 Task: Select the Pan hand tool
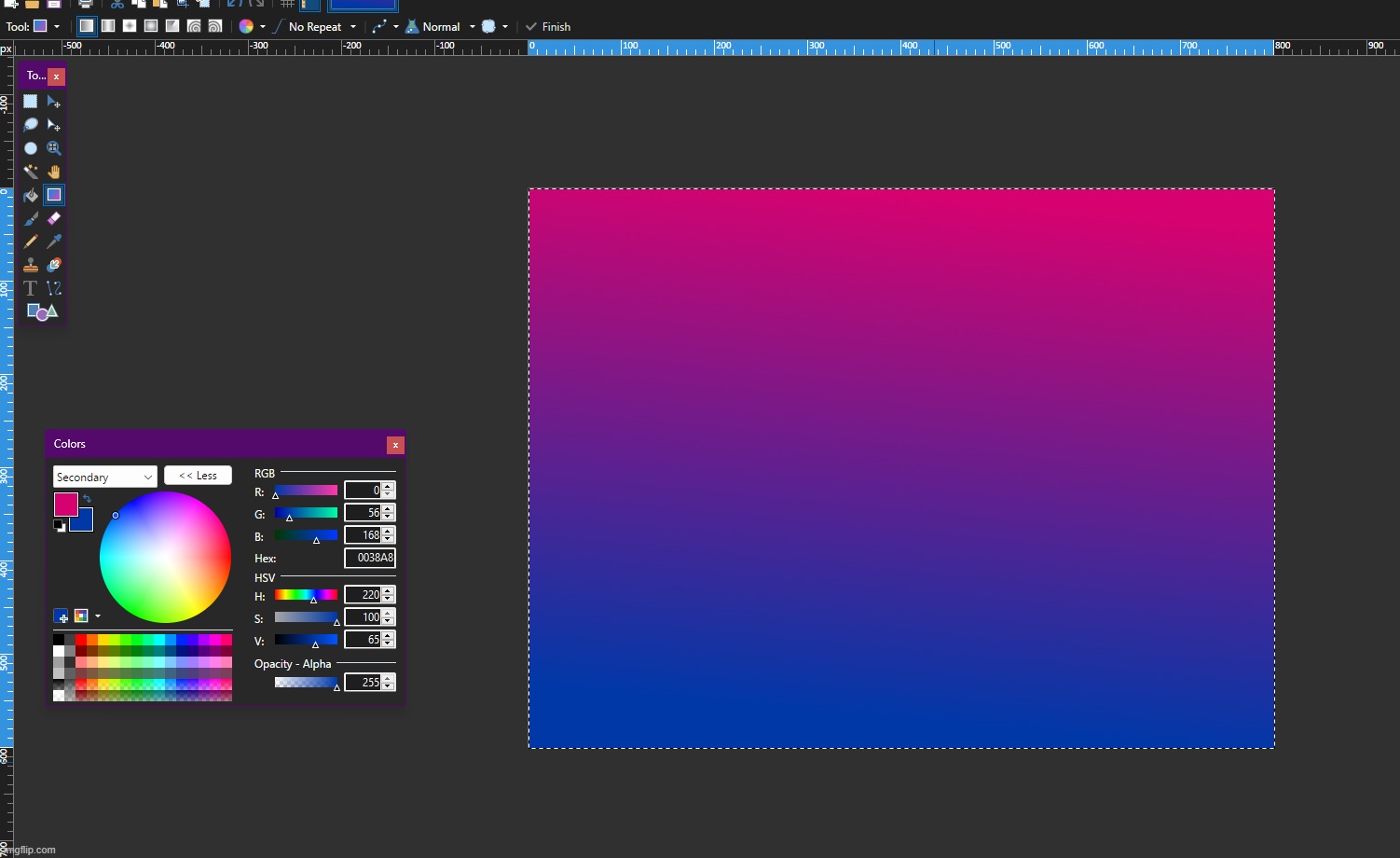[54, 172]
